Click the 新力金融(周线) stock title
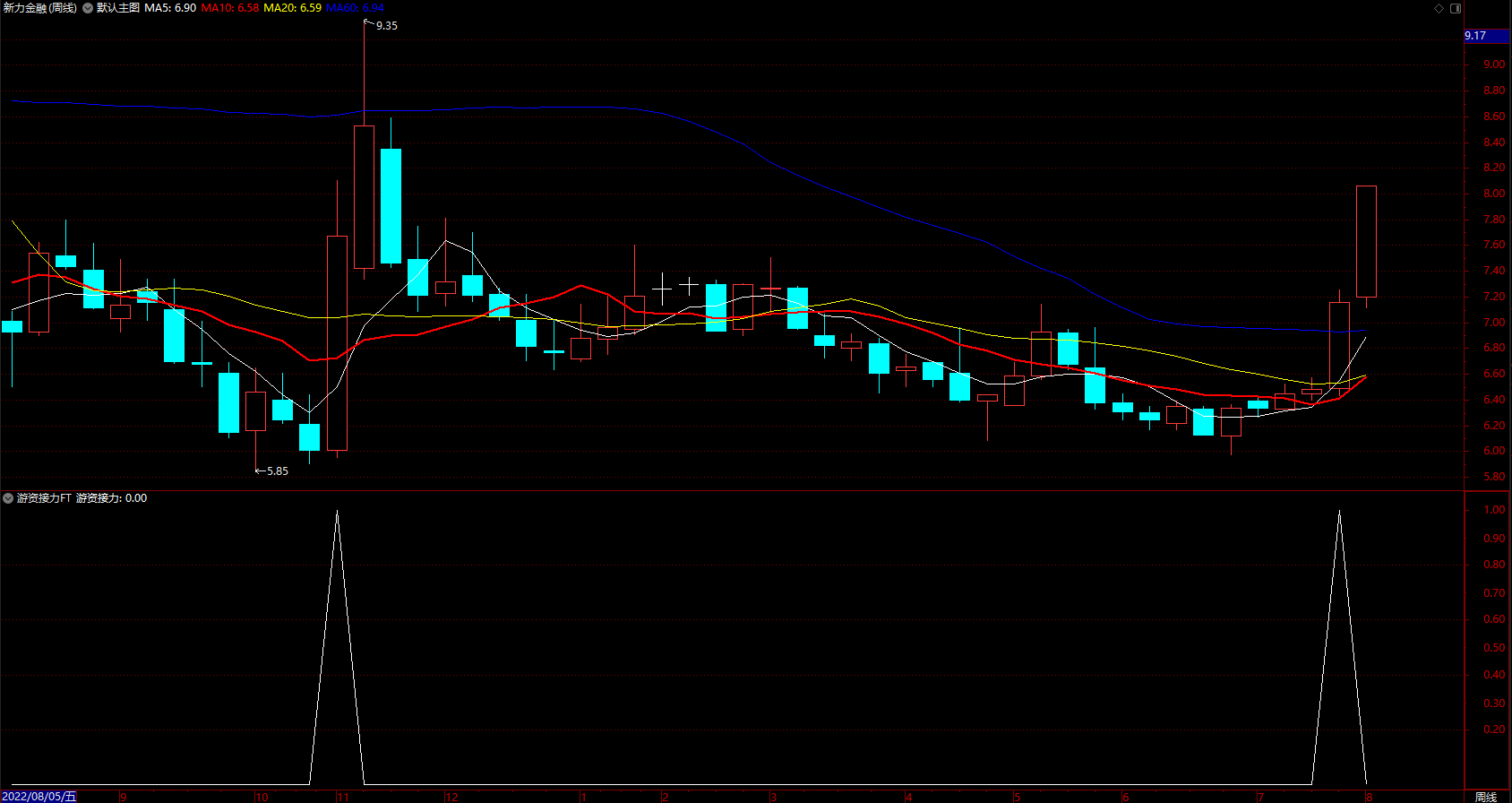This screenshot has height=803, width=1512. 39,8
